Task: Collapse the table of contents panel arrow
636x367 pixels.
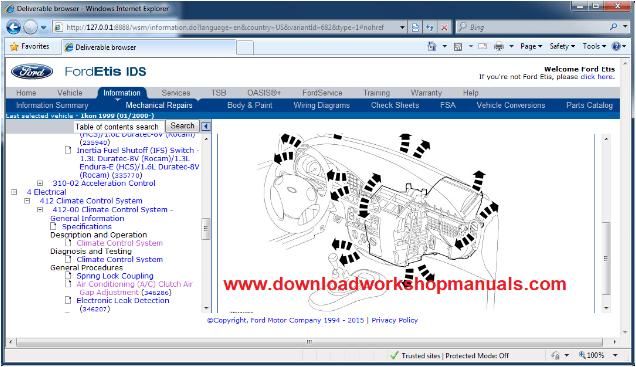Action: (206, 127)
